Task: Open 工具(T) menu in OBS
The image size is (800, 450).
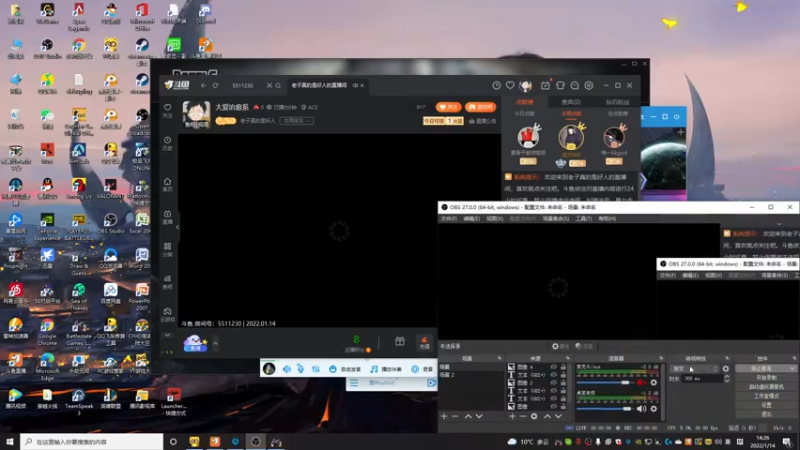Action: pos(584,218)
